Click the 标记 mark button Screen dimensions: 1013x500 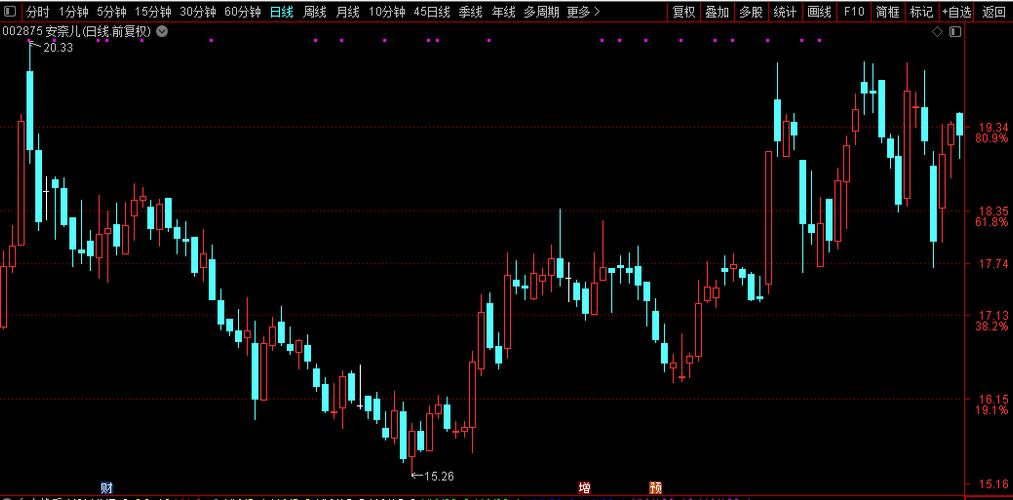click(921, 12)
